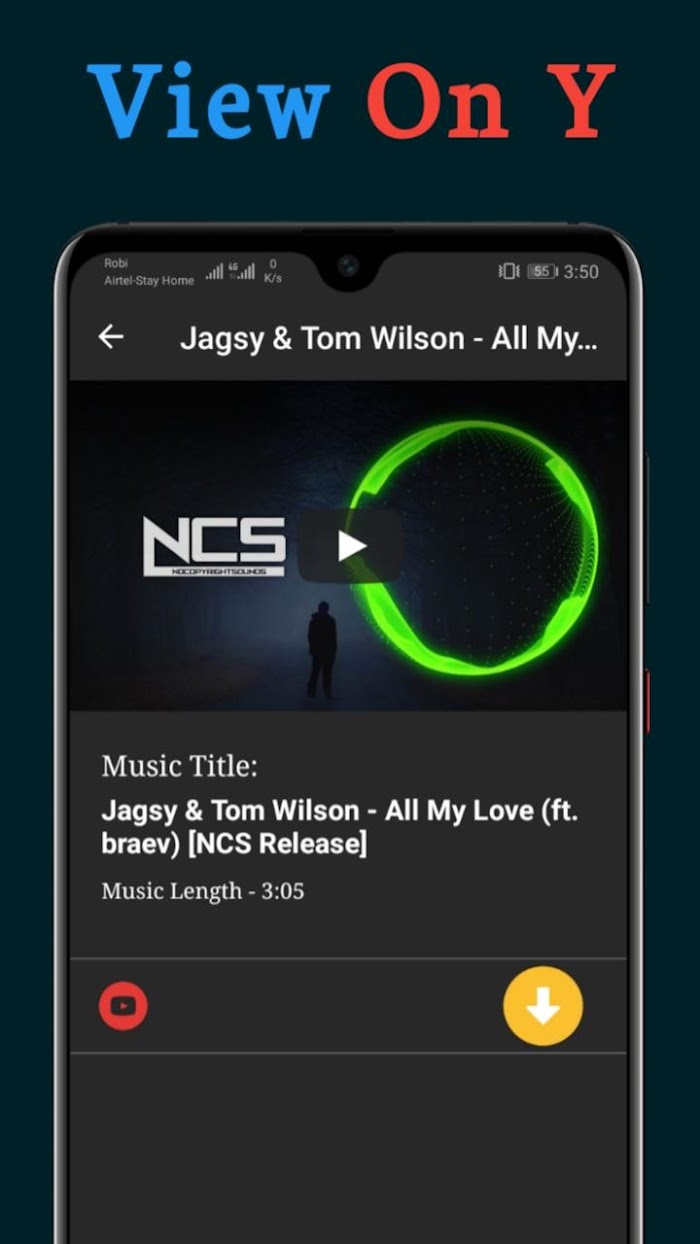
Task: Select the full song title below Music Title
Action: click(340, 826)
